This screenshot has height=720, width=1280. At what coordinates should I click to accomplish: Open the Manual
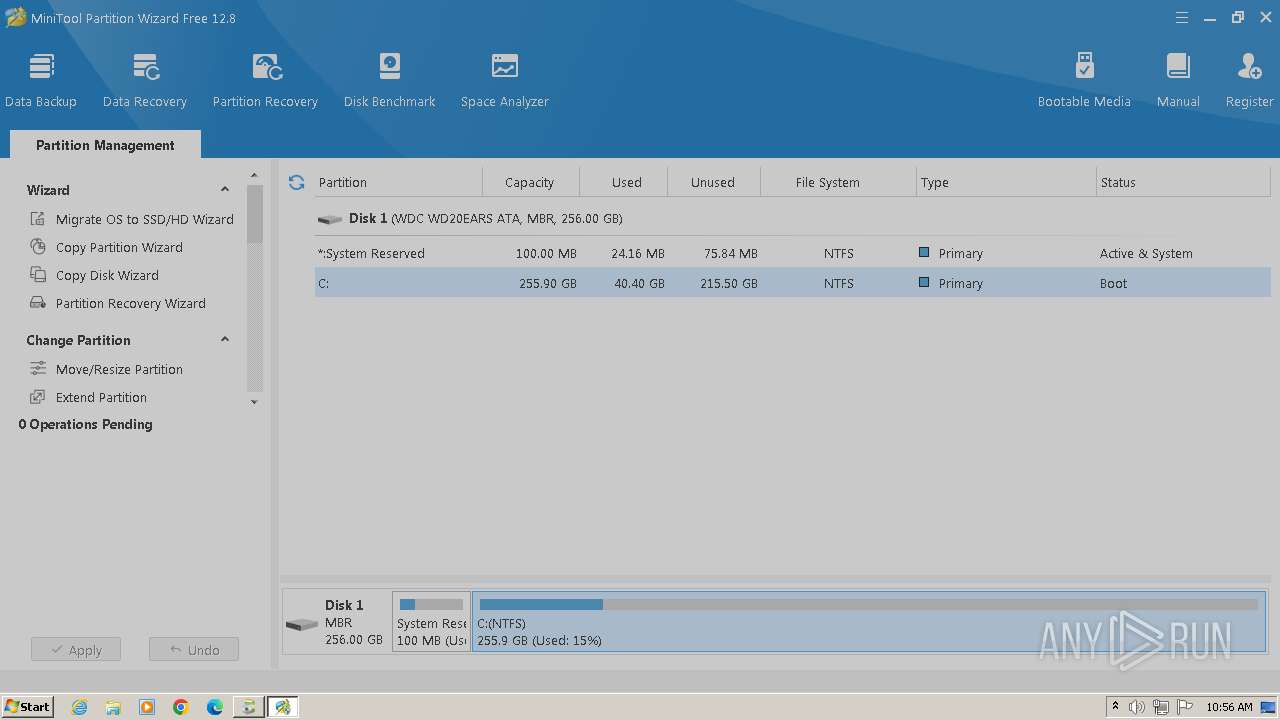coord(1178,79)
